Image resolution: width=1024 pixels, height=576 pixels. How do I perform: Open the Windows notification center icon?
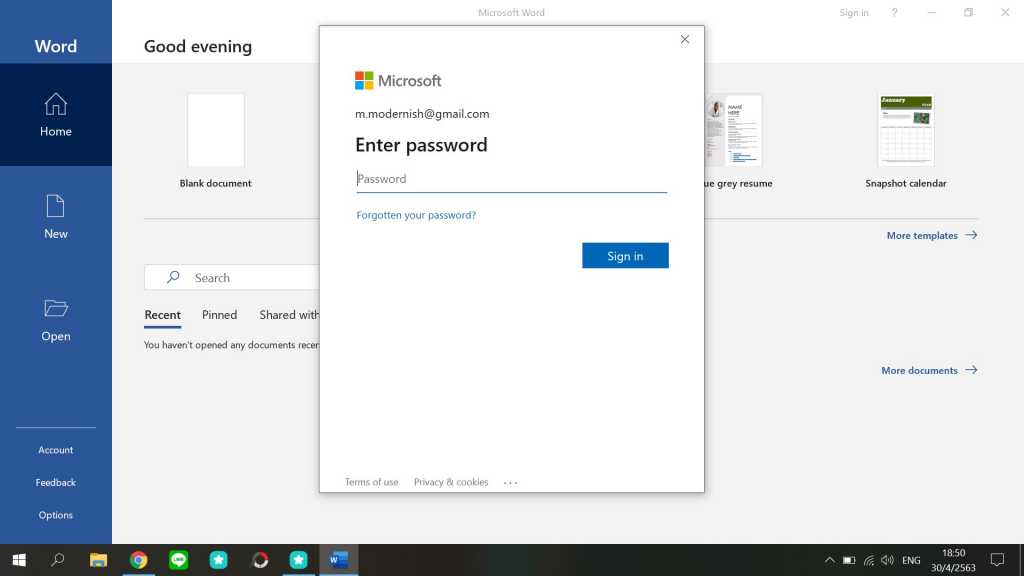[x=996, y=560]
